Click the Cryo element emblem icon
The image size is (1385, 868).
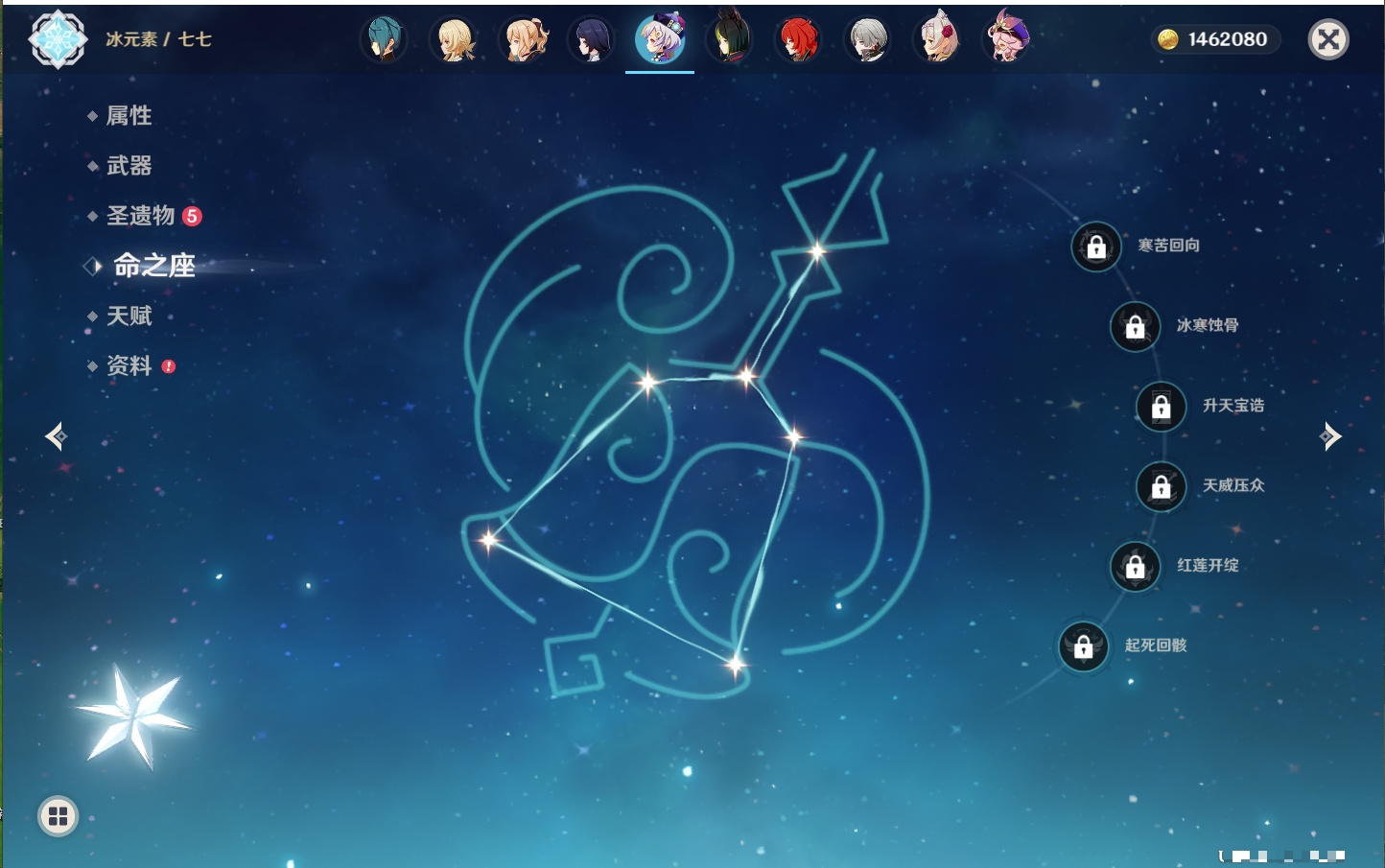[58, 39]
